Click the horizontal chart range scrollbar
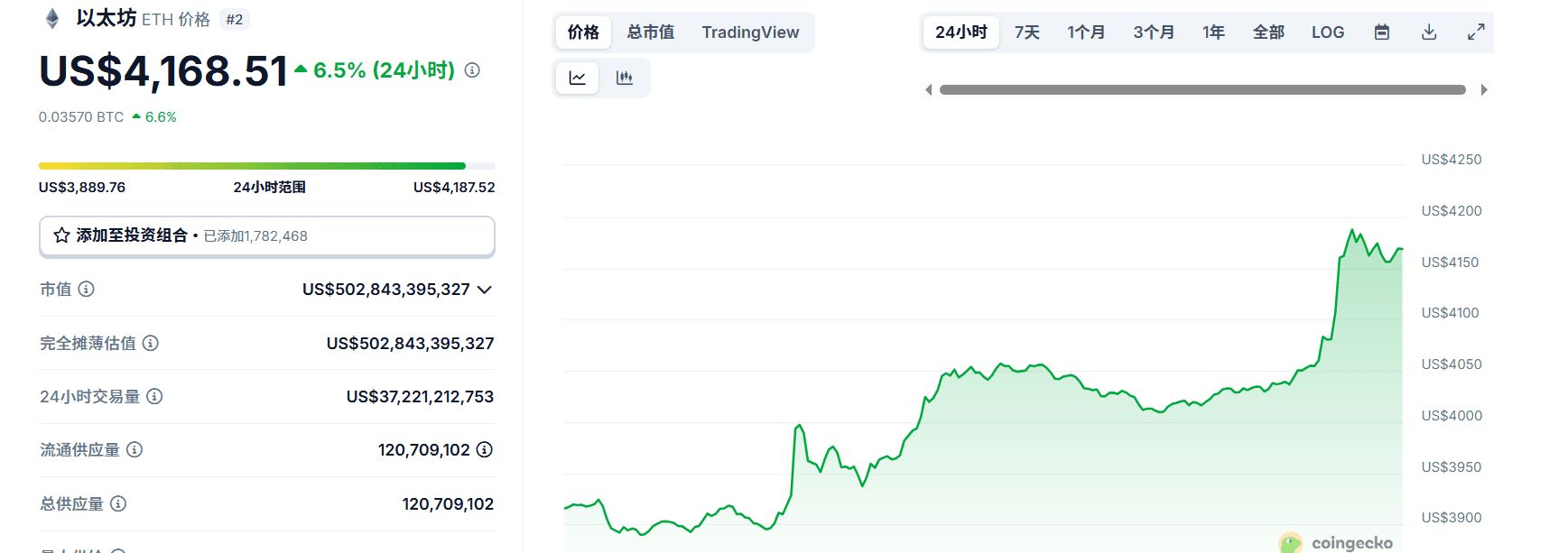1568x553 pixels. [1202, 90]
